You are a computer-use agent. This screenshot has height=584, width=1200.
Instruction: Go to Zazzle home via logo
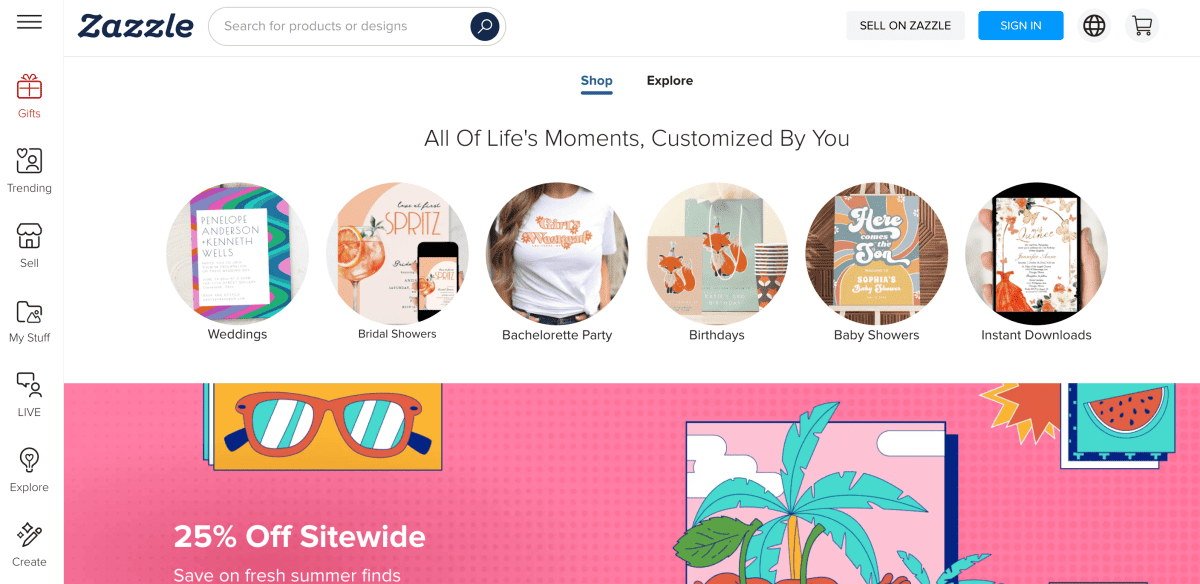(x=136, y=26)
